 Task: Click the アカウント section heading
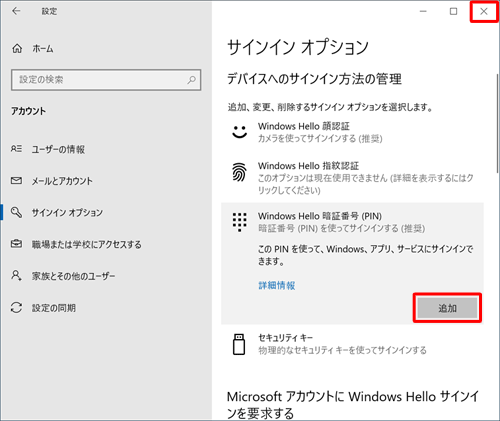click(29, 111)
